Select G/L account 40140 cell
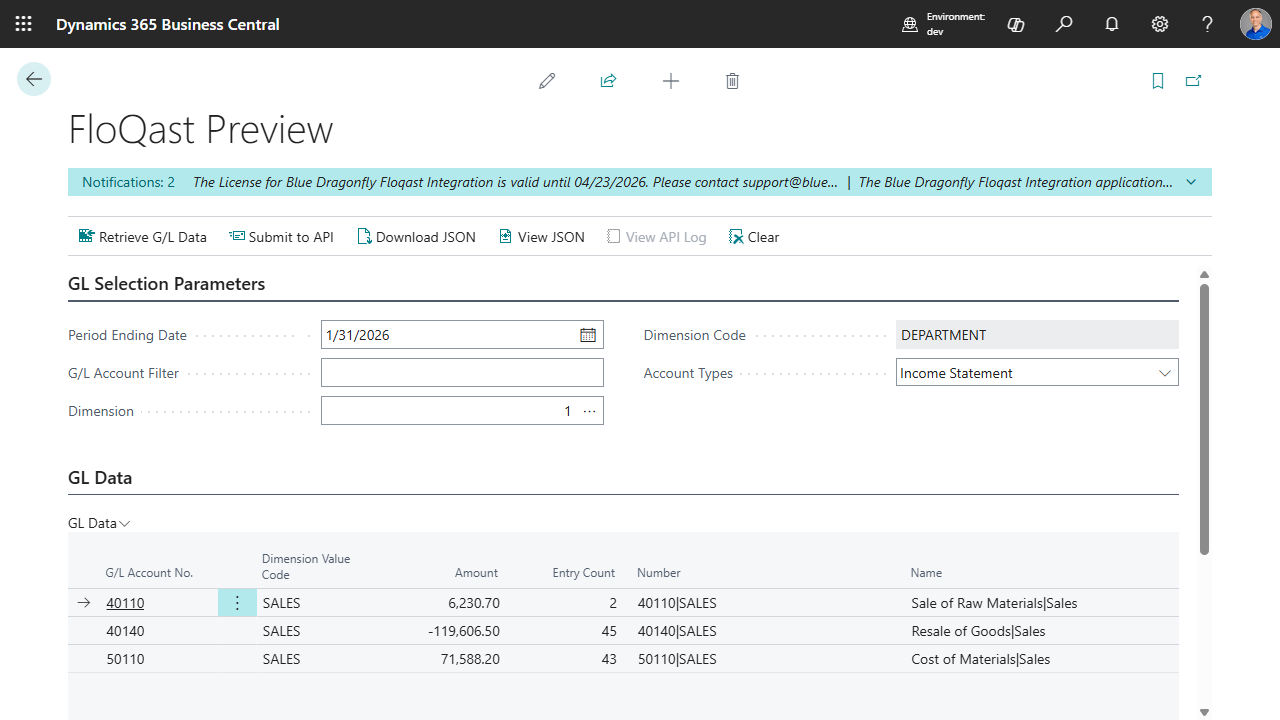Viewport: 1280px width, 720px height. click(x=125, y=631)
